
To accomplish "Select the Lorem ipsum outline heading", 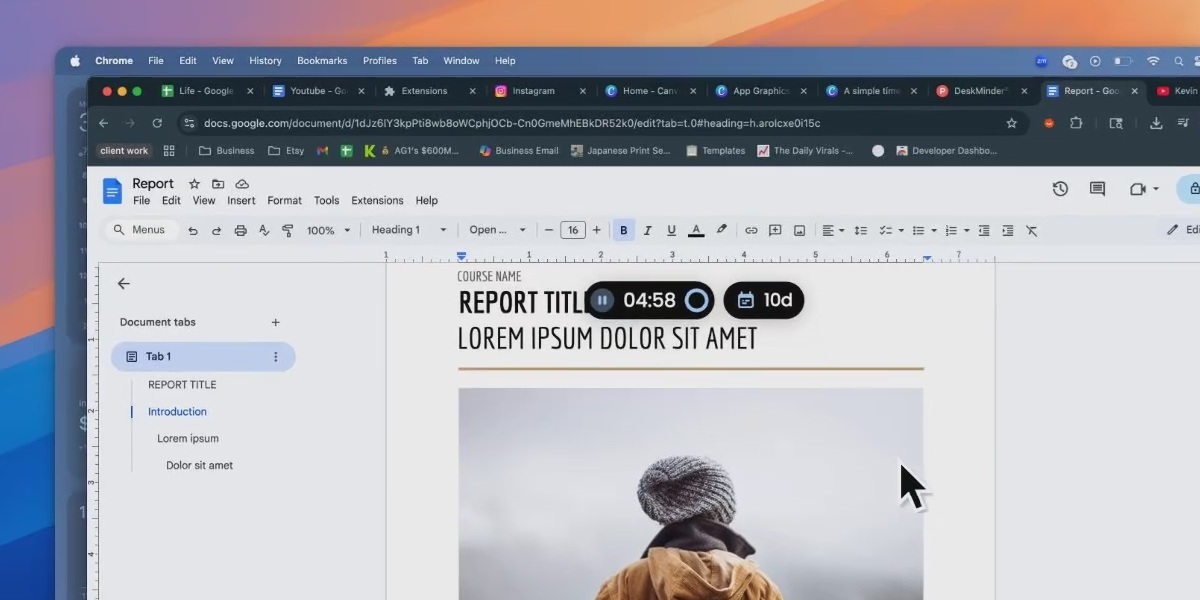I will tap(188, 438).
